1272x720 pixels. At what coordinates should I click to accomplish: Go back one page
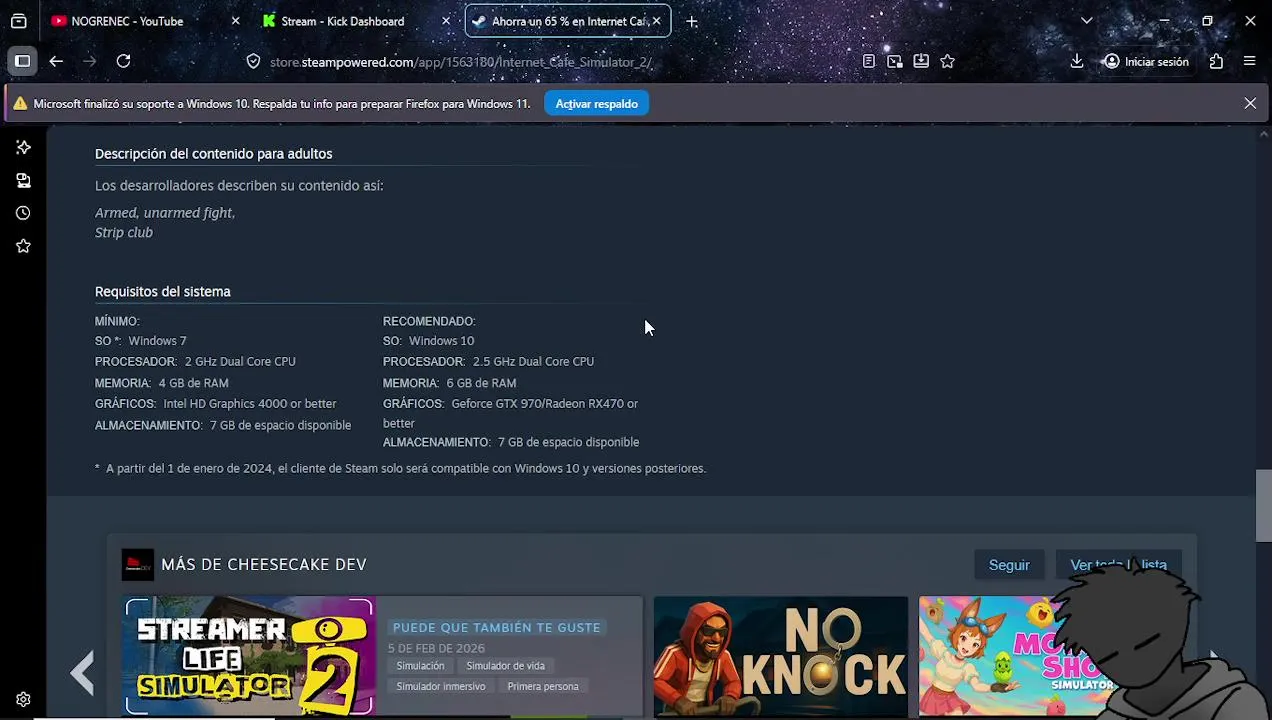[56, 61]
